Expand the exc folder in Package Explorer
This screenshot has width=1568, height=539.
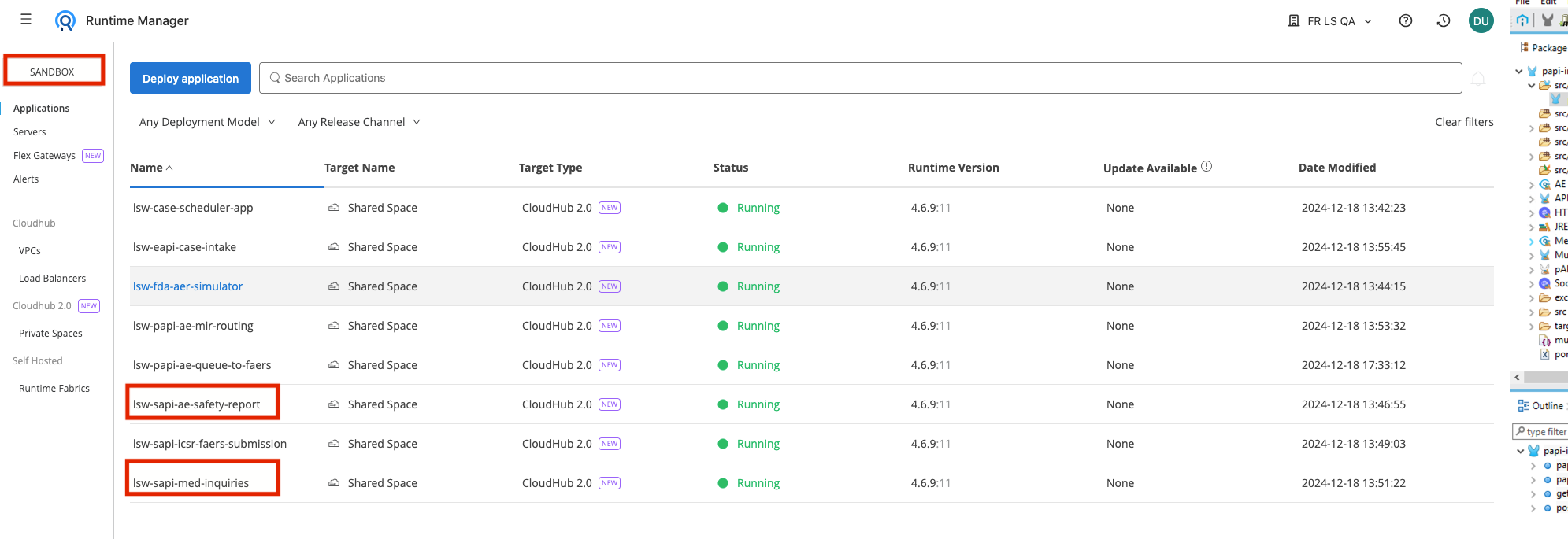[1532, 298]
